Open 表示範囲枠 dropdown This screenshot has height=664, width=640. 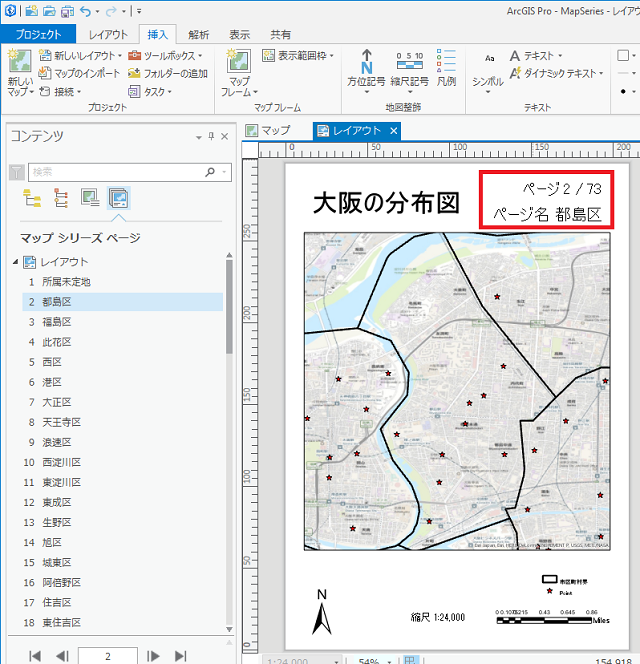point(298,55)
